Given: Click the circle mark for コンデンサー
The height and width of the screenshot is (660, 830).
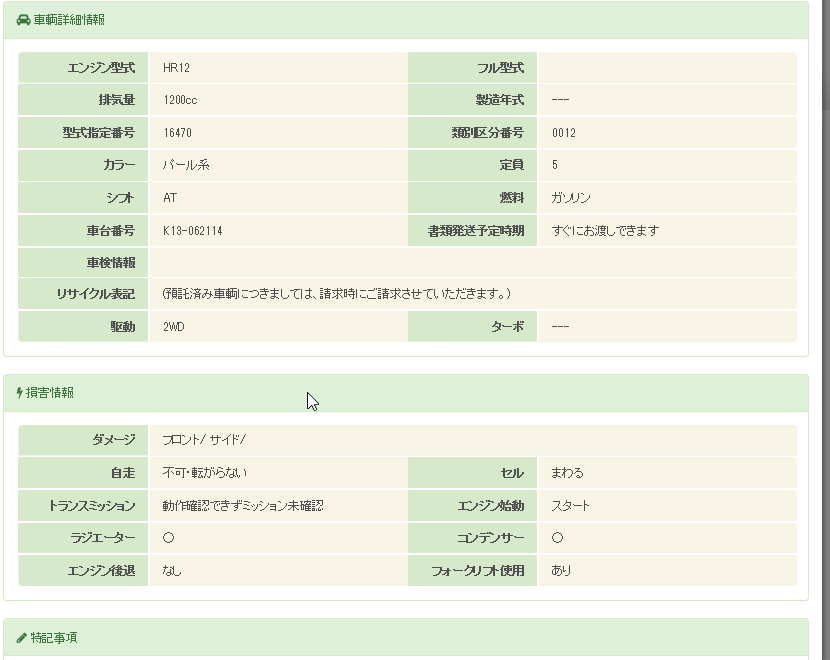Looking at the screenshot, I should pyautogui.click(x=557, y=538).
